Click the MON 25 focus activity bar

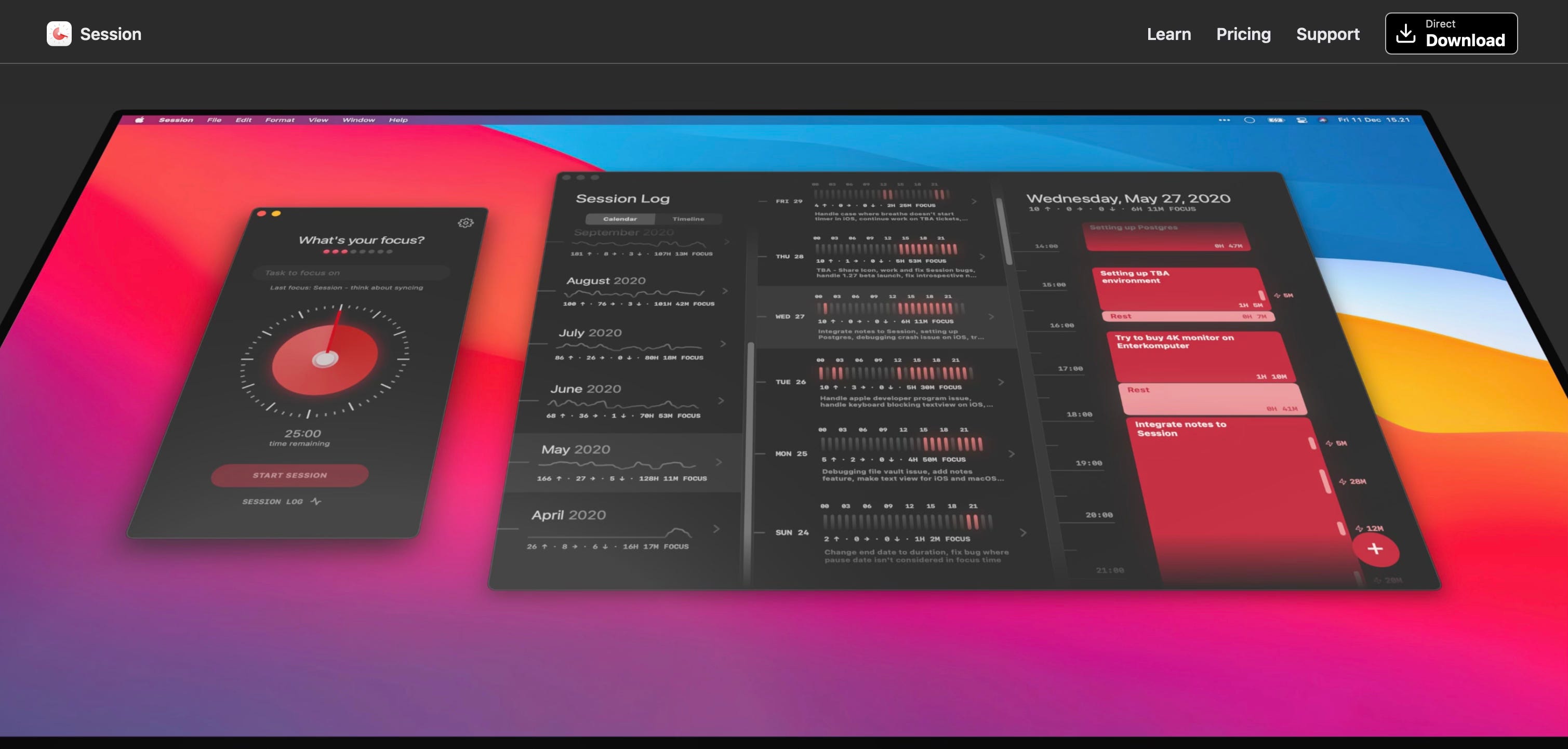(901, 444)
